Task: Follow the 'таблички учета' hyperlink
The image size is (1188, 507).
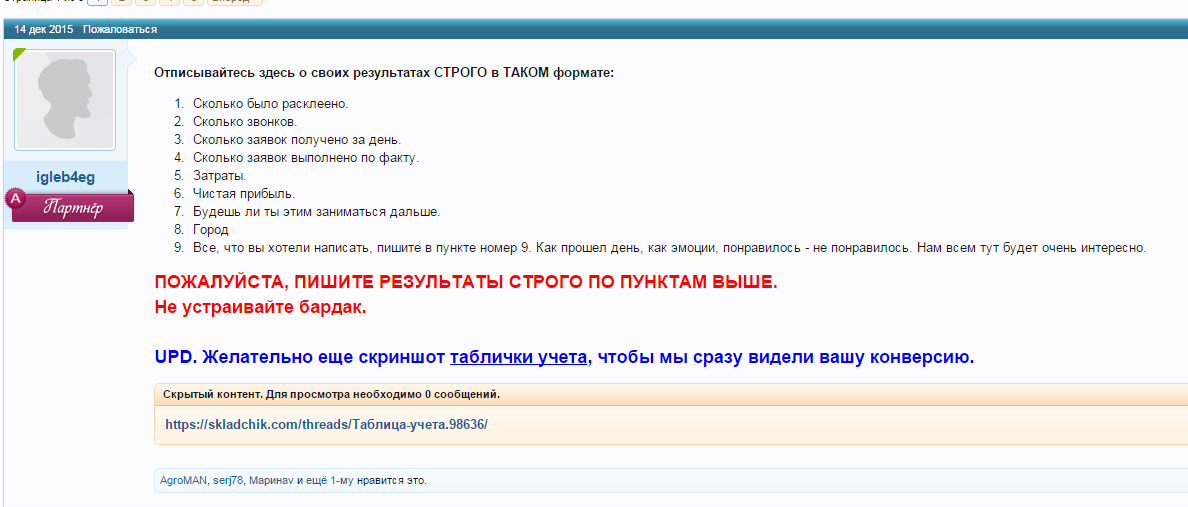Action: pyautogui.click(x=520, y=357)
